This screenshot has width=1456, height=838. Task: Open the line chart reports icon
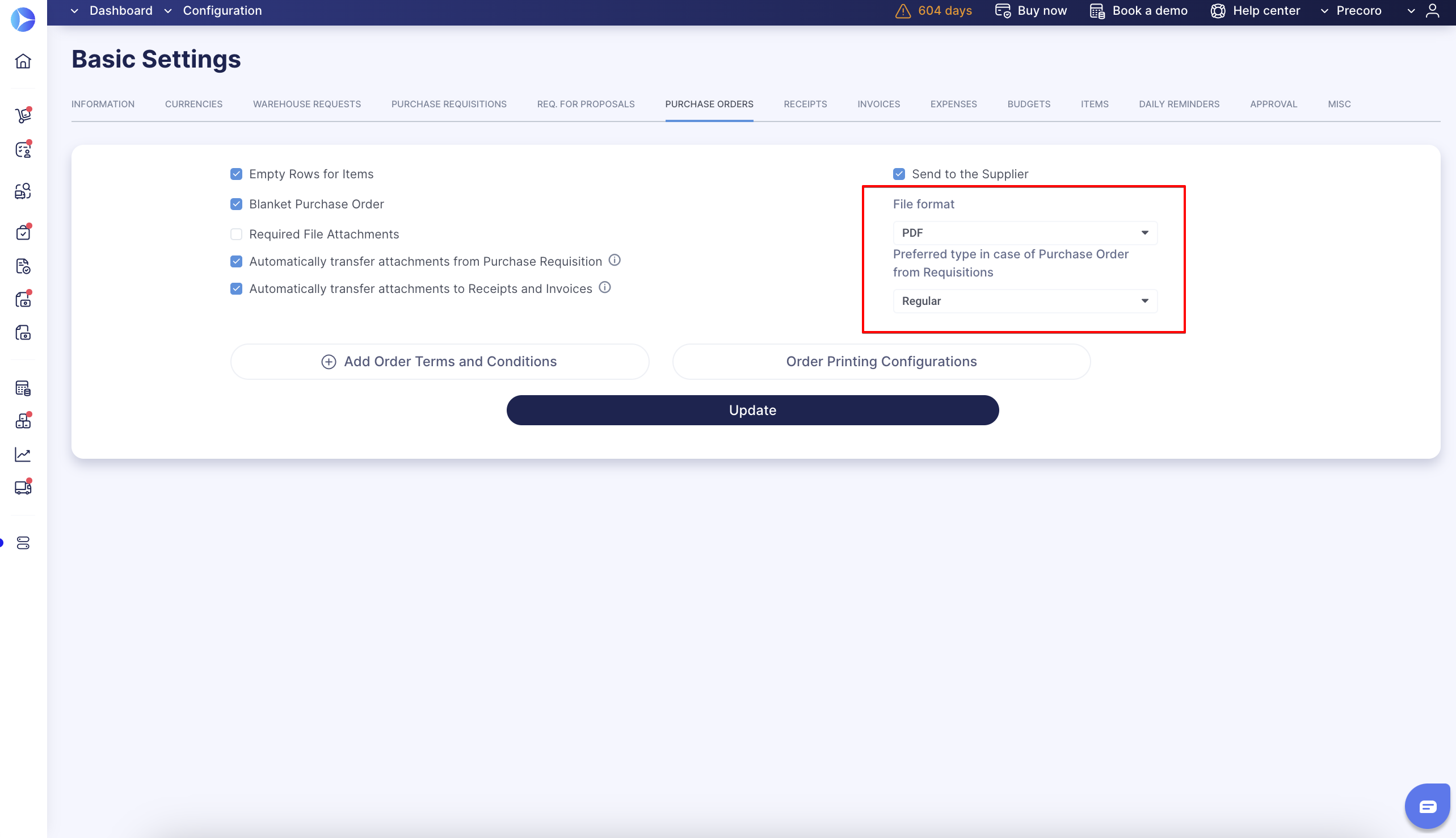23,455
